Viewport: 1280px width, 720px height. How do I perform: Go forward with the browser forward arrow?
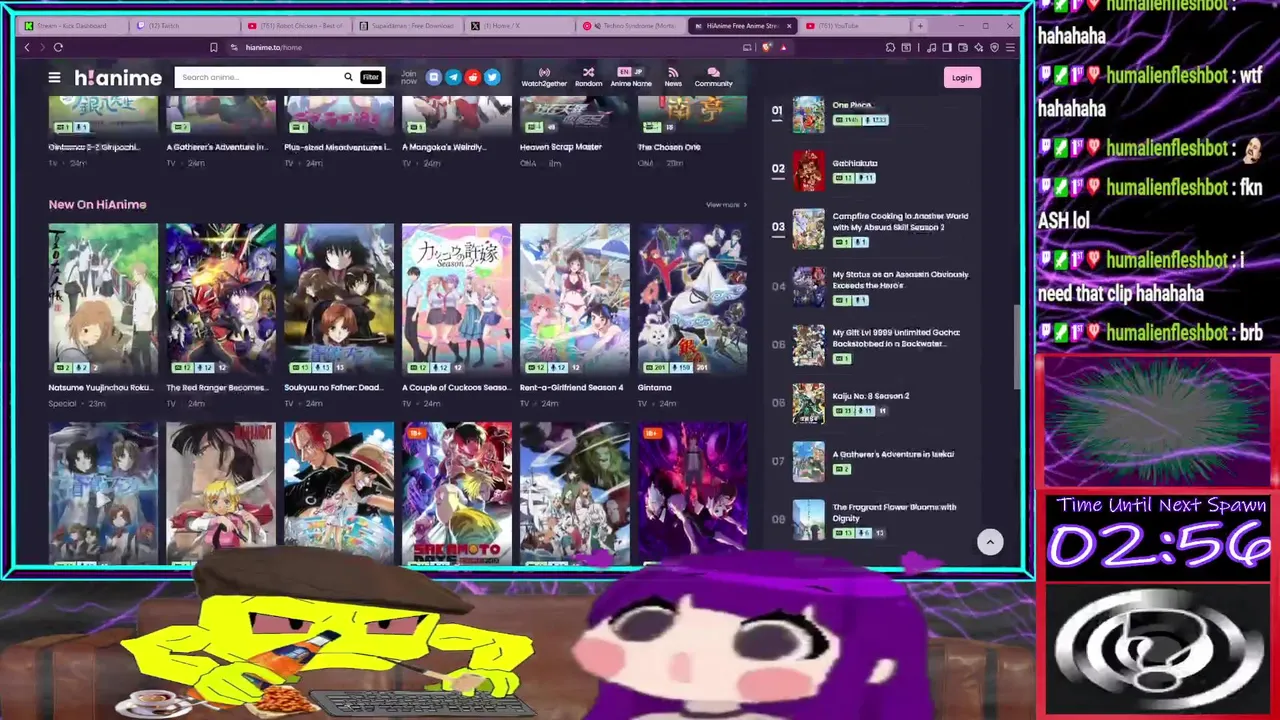tap(42, 47)
